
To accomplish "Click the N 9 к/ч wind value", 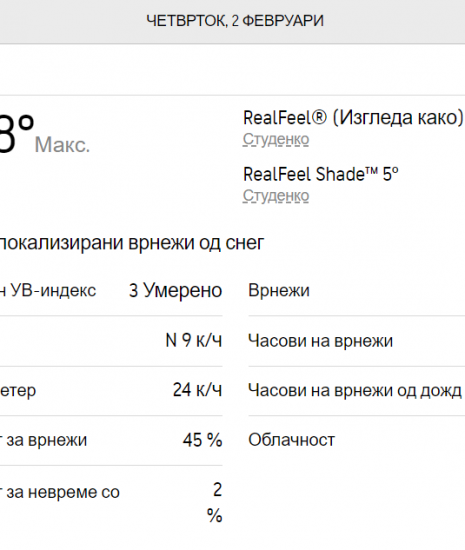I will point(194,340).
